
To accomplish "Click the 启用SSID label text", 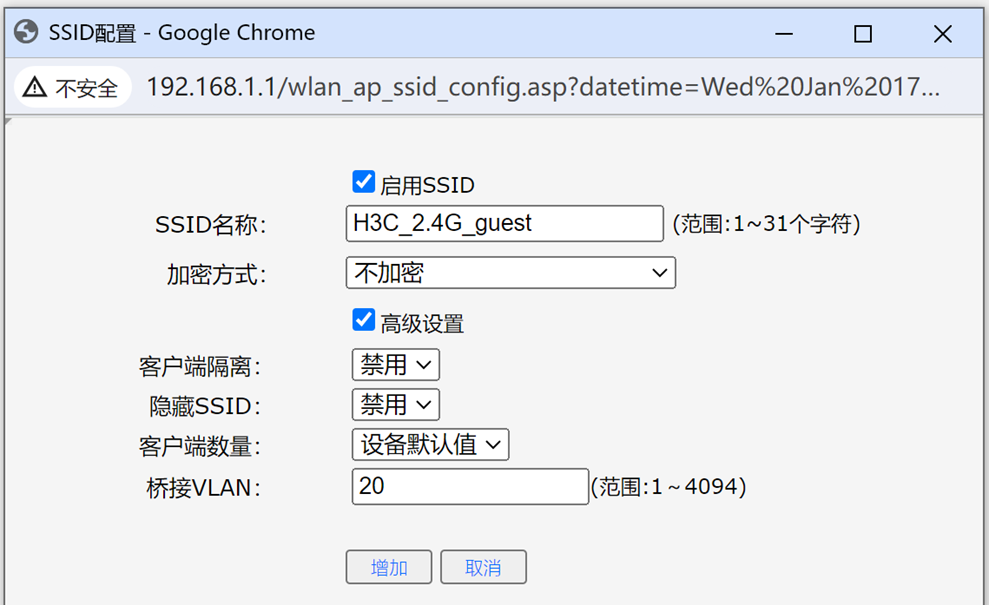I will tap(427, 185).
